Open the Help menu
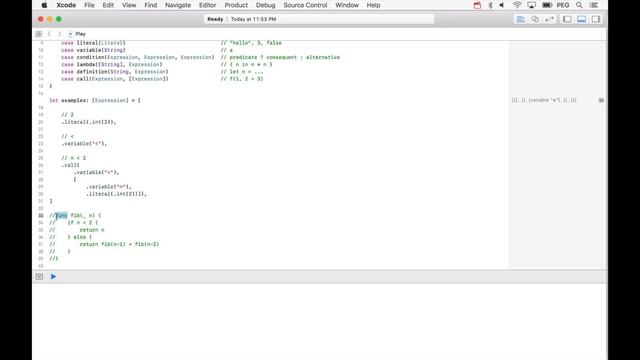The height and width of the screenshot is (360, 640). 373,5
